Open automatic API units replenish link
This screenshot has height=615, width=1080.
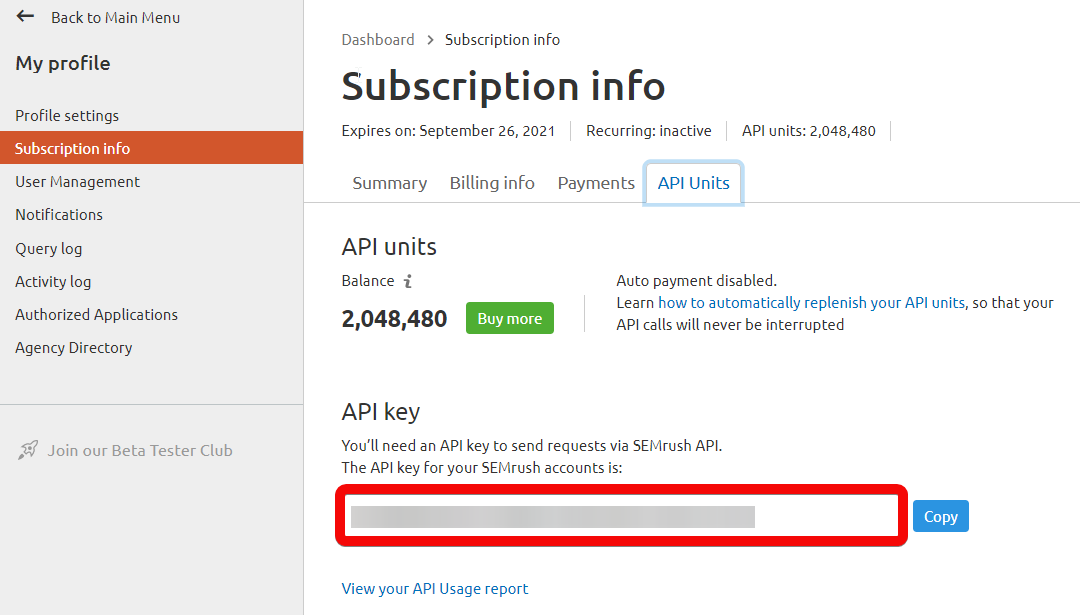click(x=811, y=303)
